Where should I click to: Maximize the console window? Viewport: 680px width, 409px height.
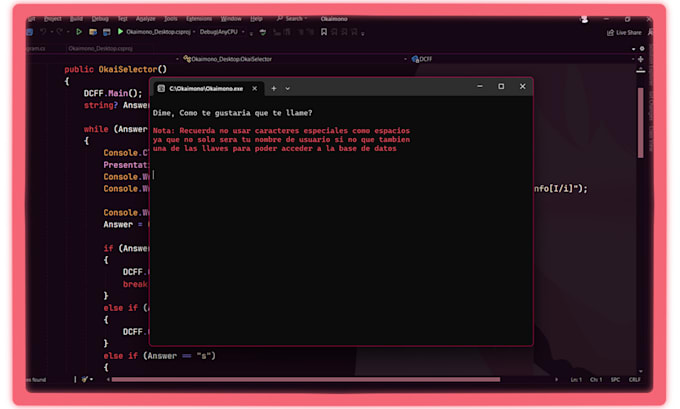click(x=501, y=87)
